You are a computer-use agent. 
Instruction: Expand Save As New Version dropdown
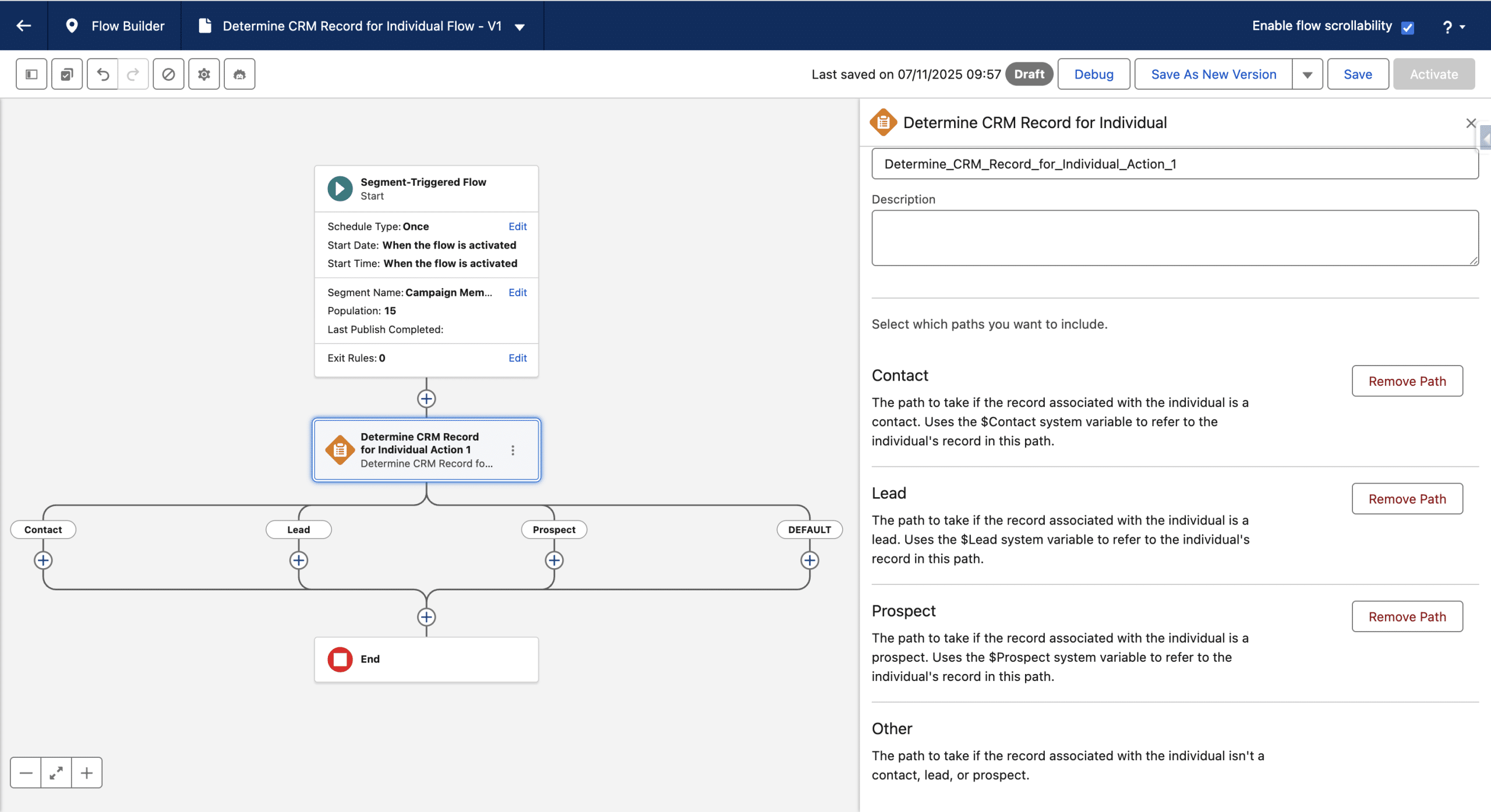click(1307, 75)
